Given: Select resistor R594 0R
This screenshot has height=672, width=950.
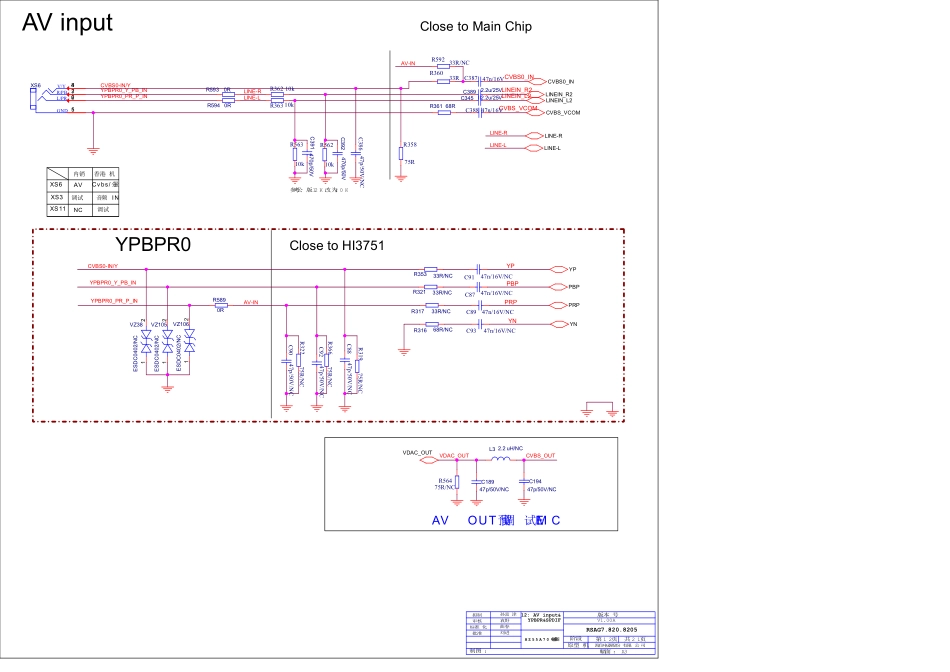Looking at the screenshot, I should [x=228, y=101].
